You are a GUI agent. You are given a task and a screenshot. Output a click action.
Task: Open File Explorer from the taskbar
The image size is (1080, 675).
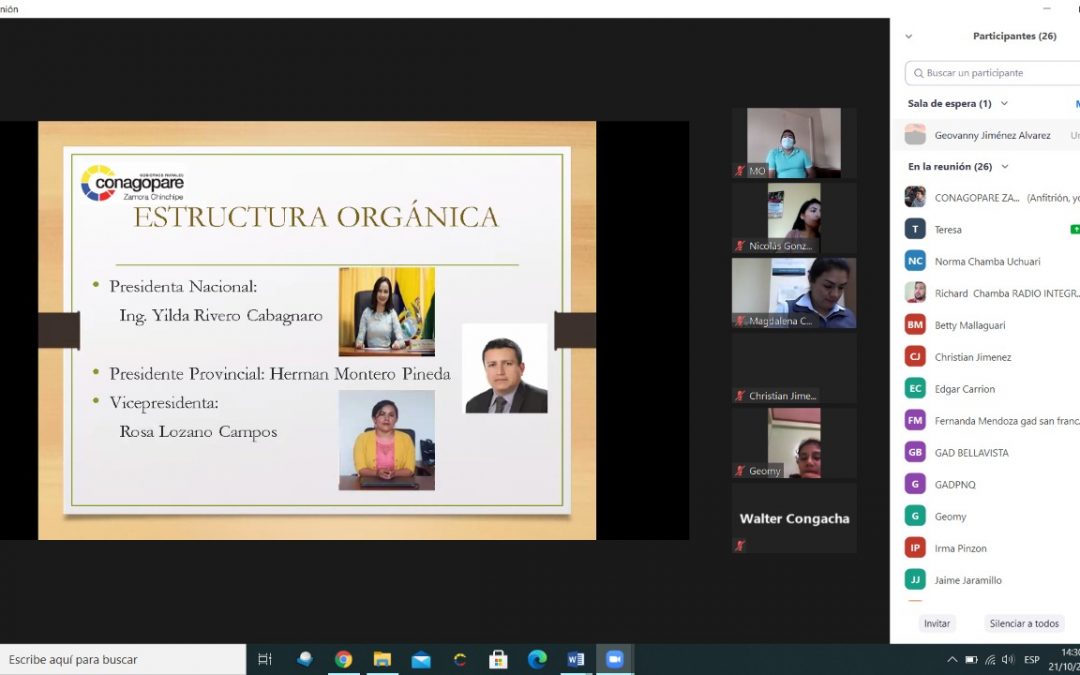382,659
